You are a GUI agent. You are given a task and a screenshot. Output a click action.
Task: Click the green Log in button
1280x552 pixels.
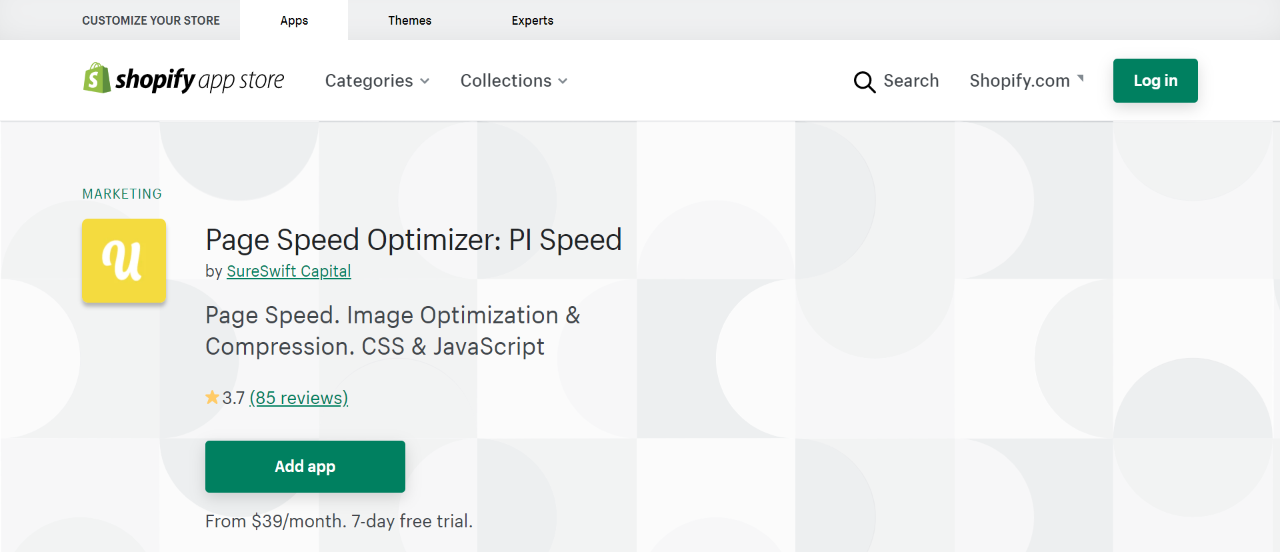click(x=1155, y=81)
